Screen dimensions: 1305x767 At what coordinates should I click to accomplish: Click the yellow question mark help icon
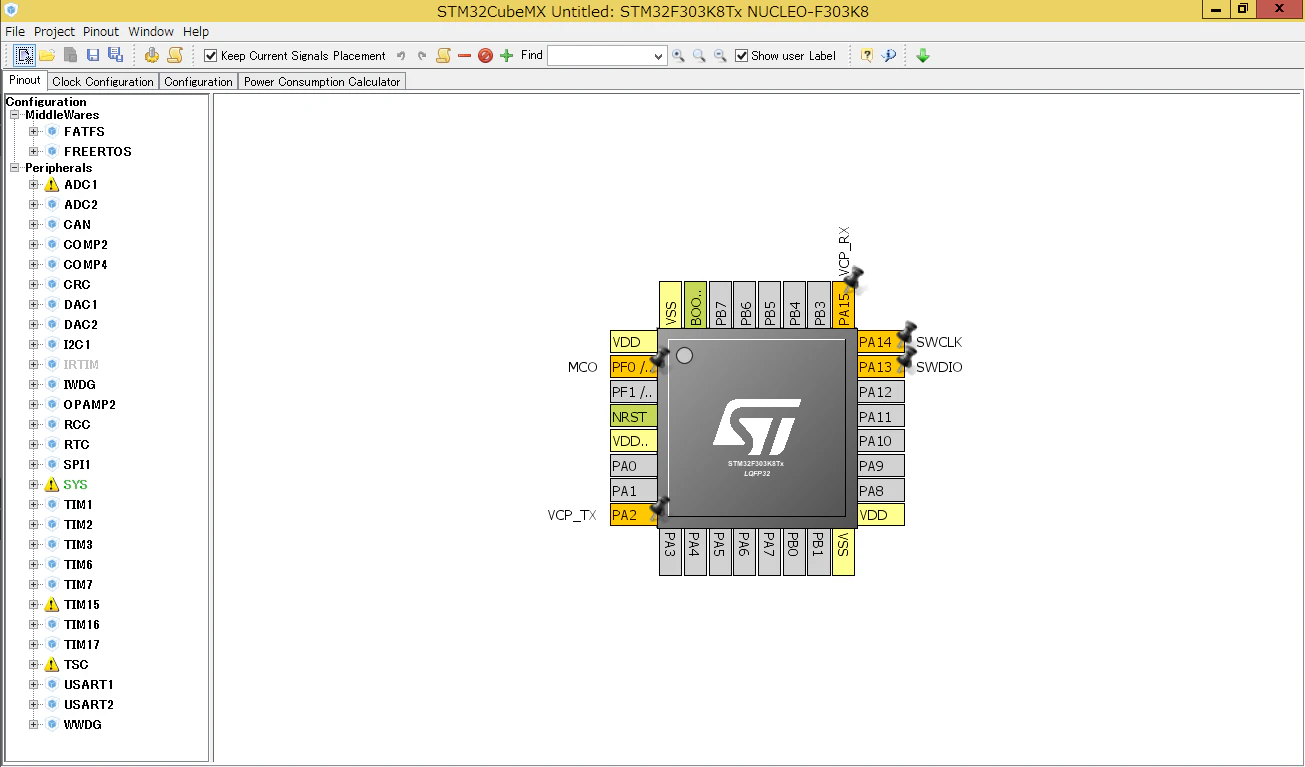click(867, 56)
